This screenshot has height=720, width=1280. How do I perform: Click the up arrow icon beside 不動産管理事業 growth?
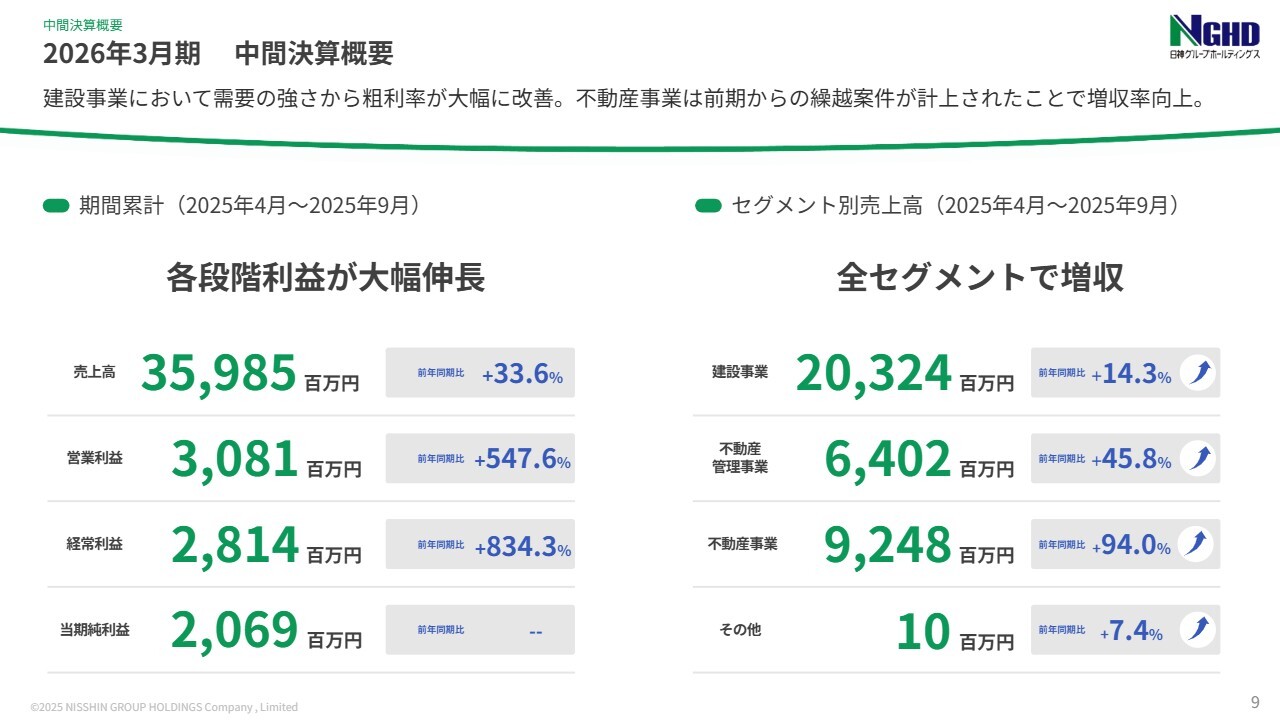coord(1197,459)
